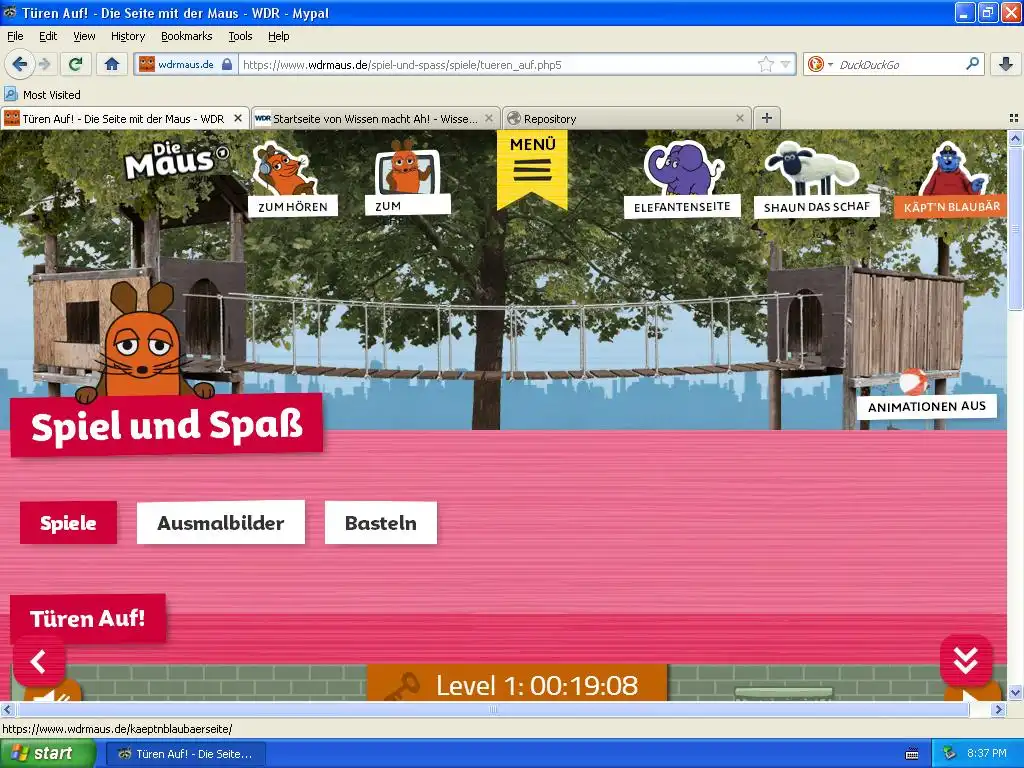Click the horizontal scrollbar right arrow

click(x=999, y=709)
